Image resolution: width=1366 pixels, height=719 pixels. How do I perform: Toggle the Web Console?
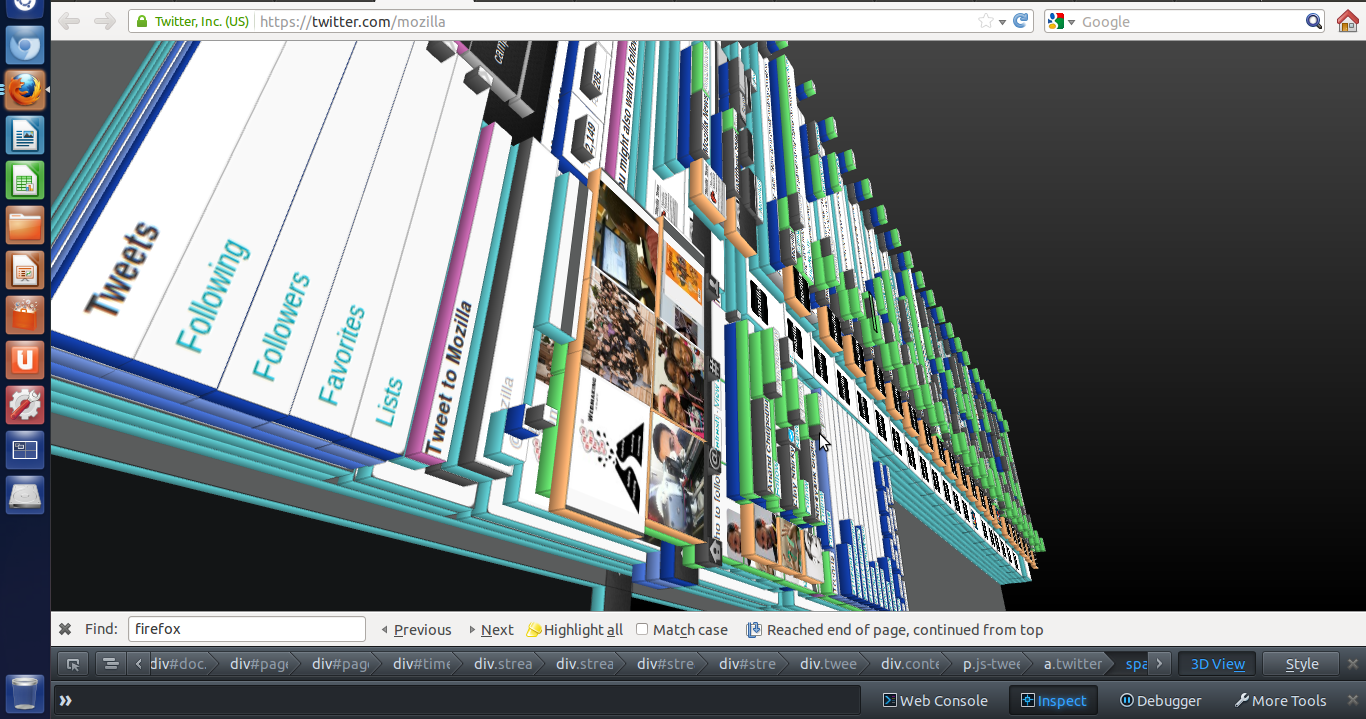(934, 701)
